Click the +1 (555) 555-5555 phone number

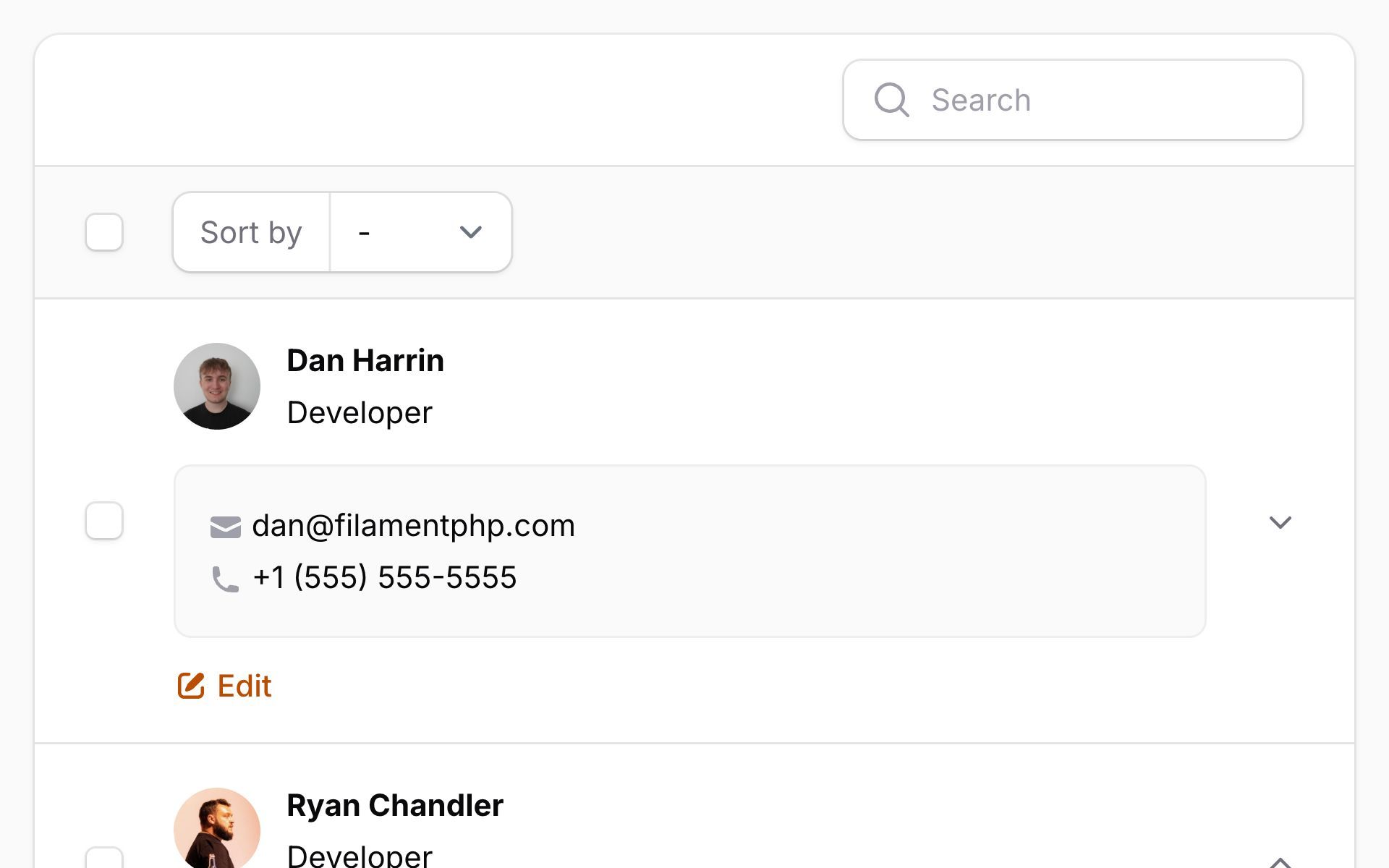(x=385, y=578)
